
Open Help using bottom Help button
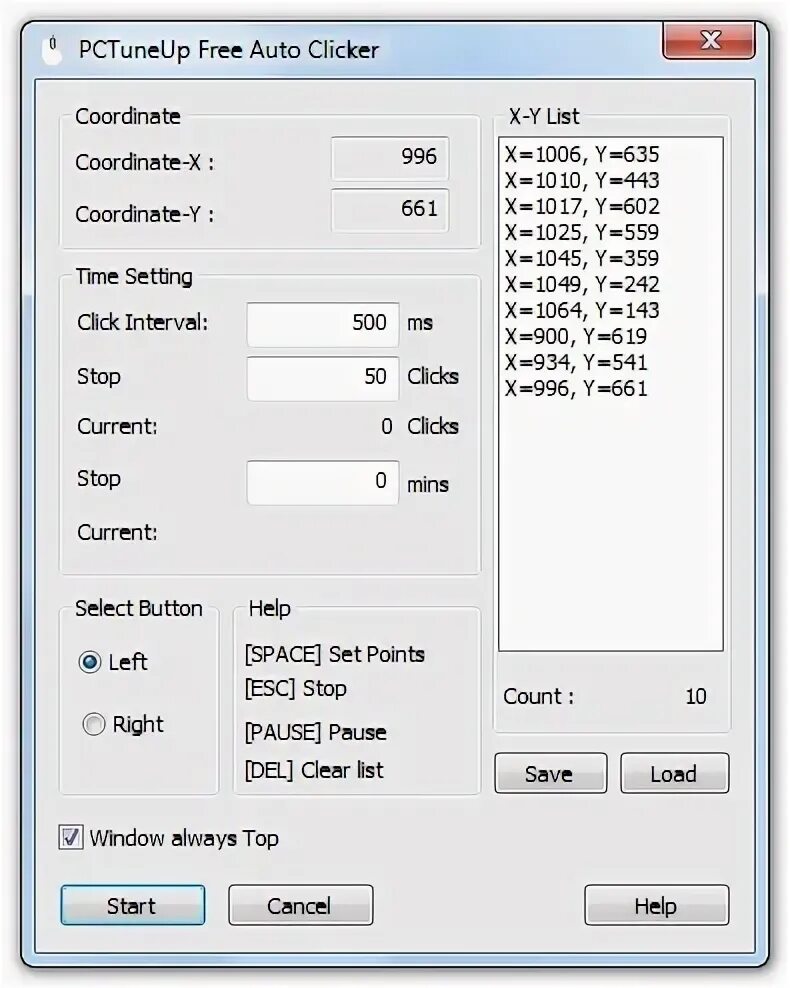pos(656,905)
